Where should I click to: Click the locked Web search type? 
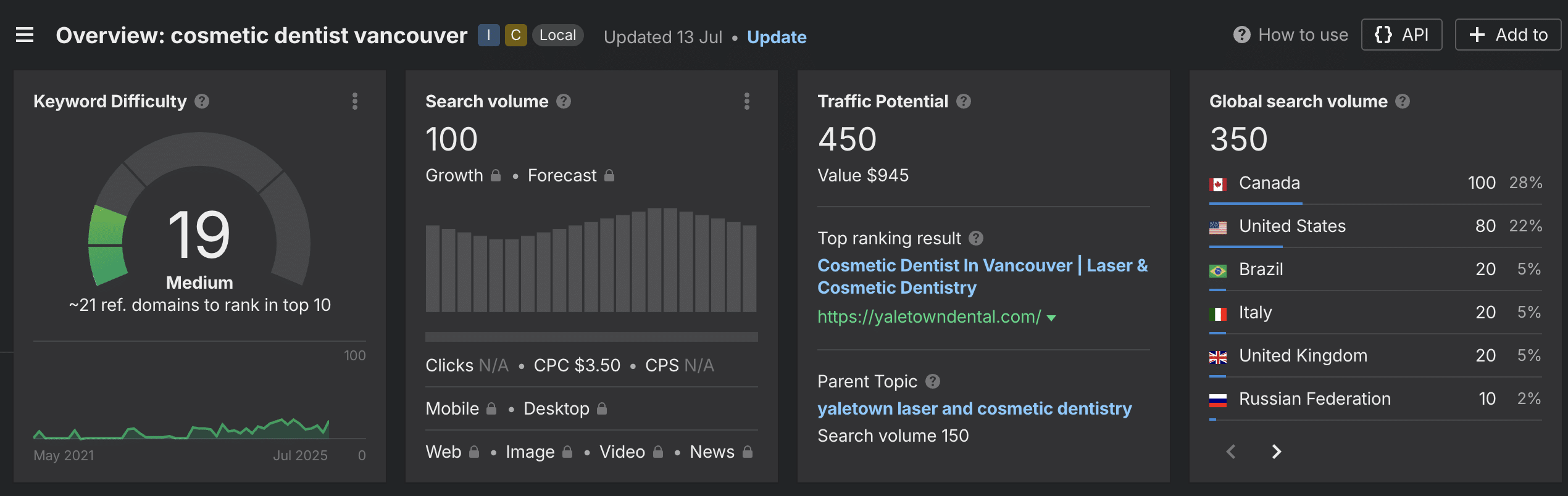click(x=452, y=452)
